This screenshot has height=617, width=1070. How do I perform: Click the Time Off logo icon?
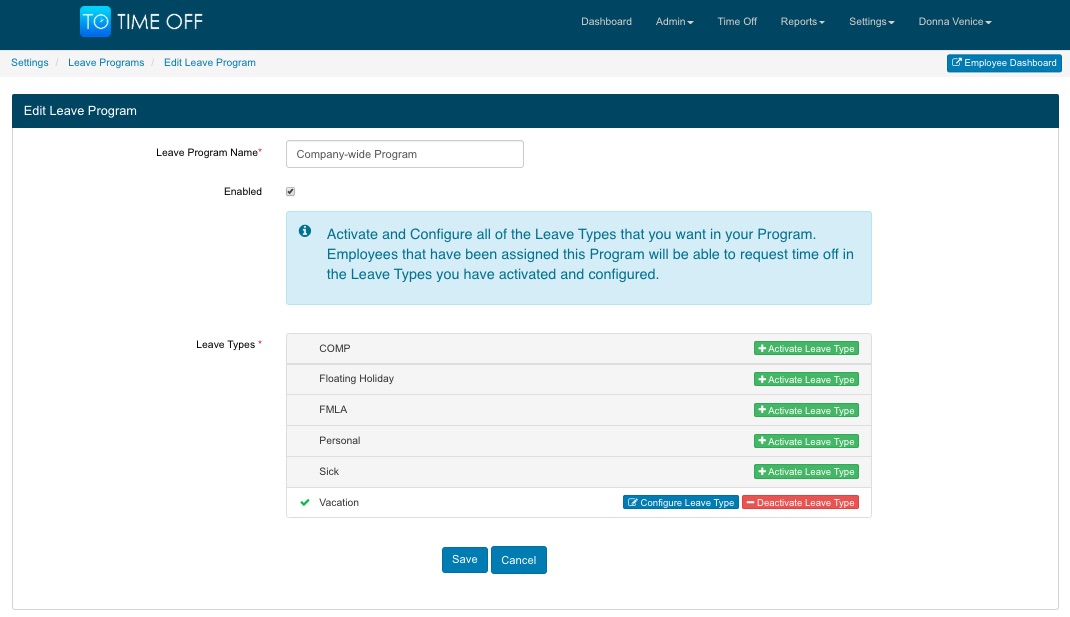tap(96, 21)
